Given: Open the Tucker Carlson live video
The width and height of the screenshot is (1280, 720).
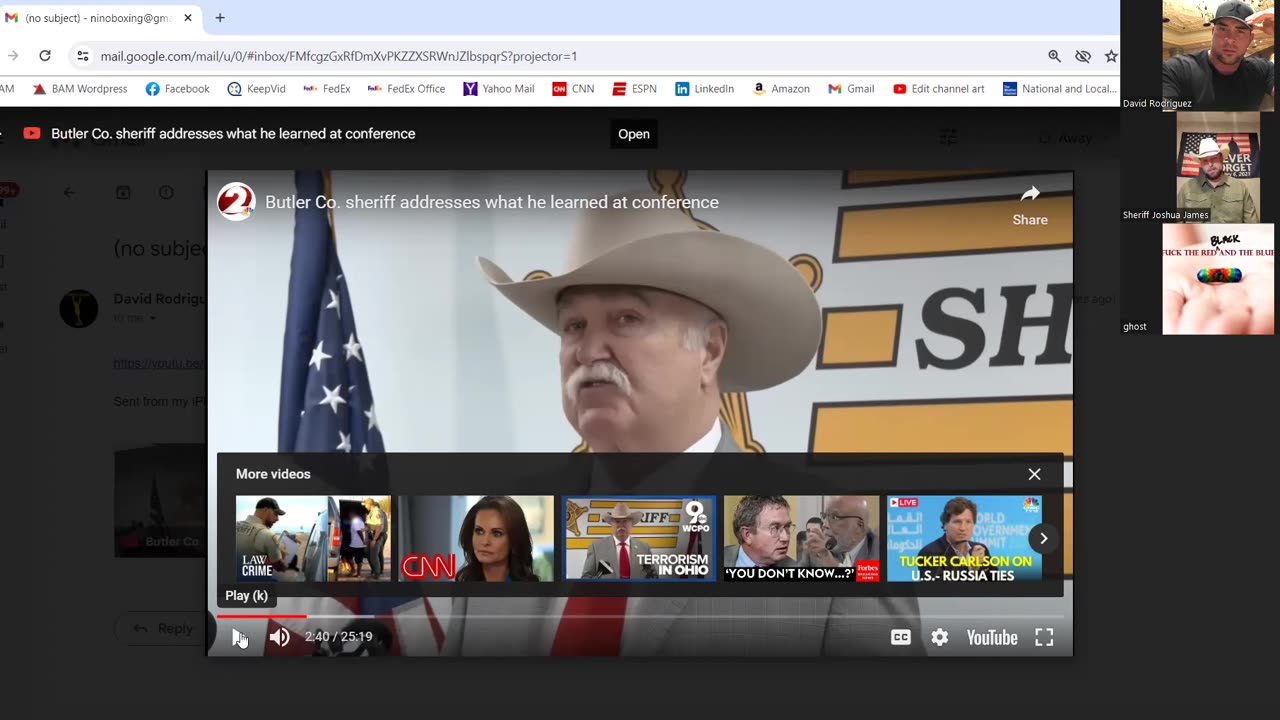Looking at the screenshot, I should tap(964, 538).
